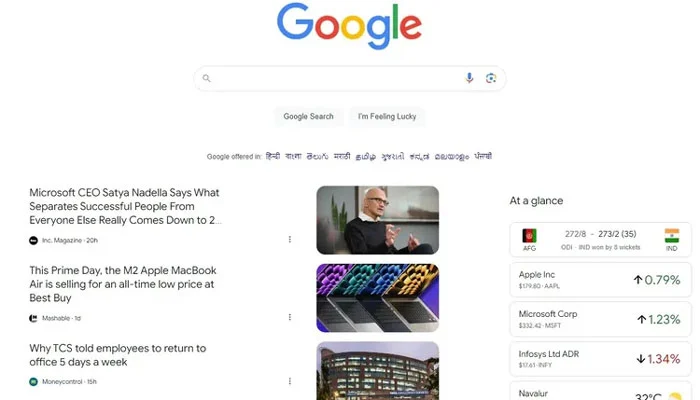Open more options for the MacBook Air article

(290, 317)
